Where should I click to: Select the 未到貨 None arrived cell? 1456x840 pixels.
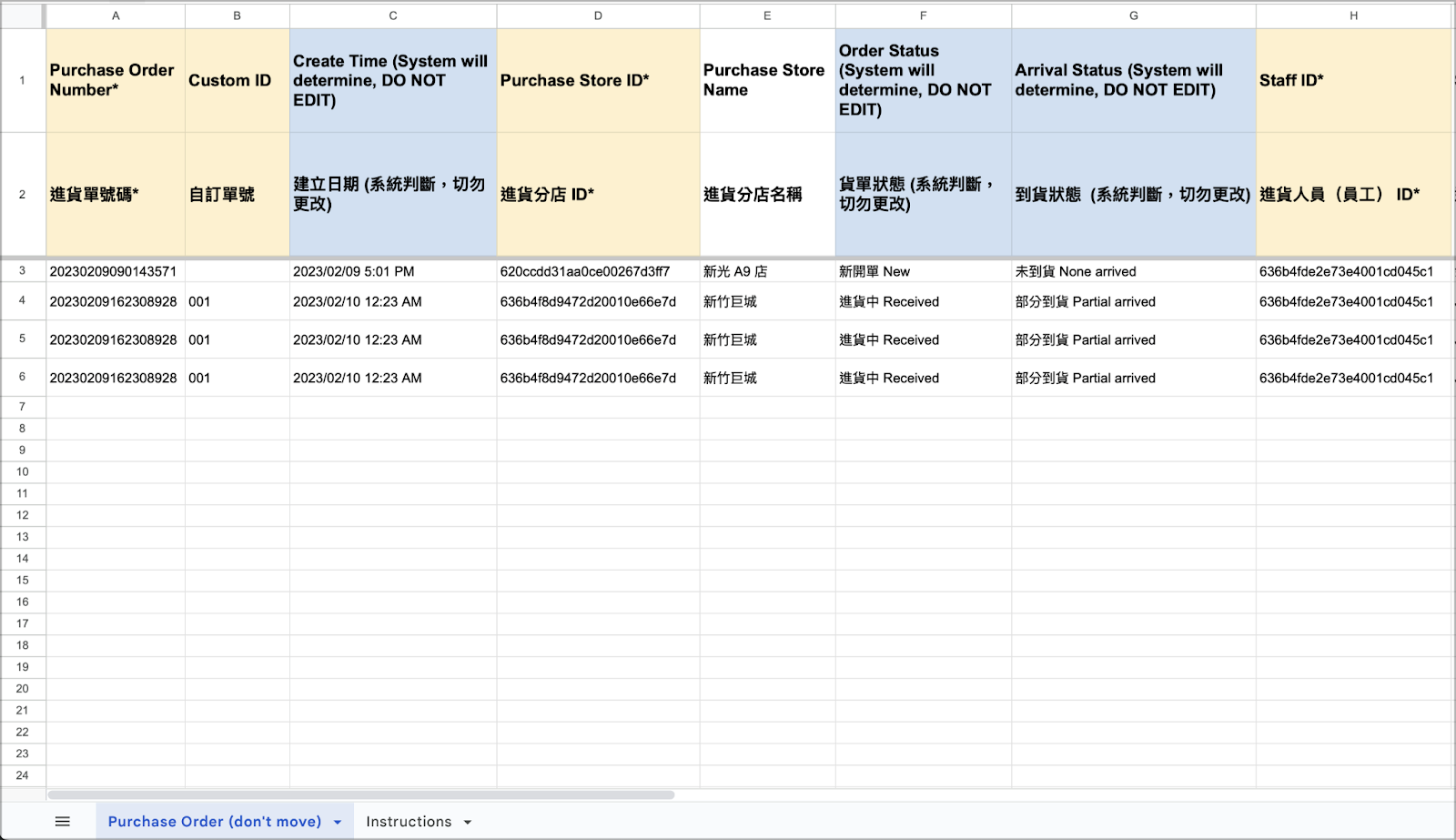[x=1132, y=270]
